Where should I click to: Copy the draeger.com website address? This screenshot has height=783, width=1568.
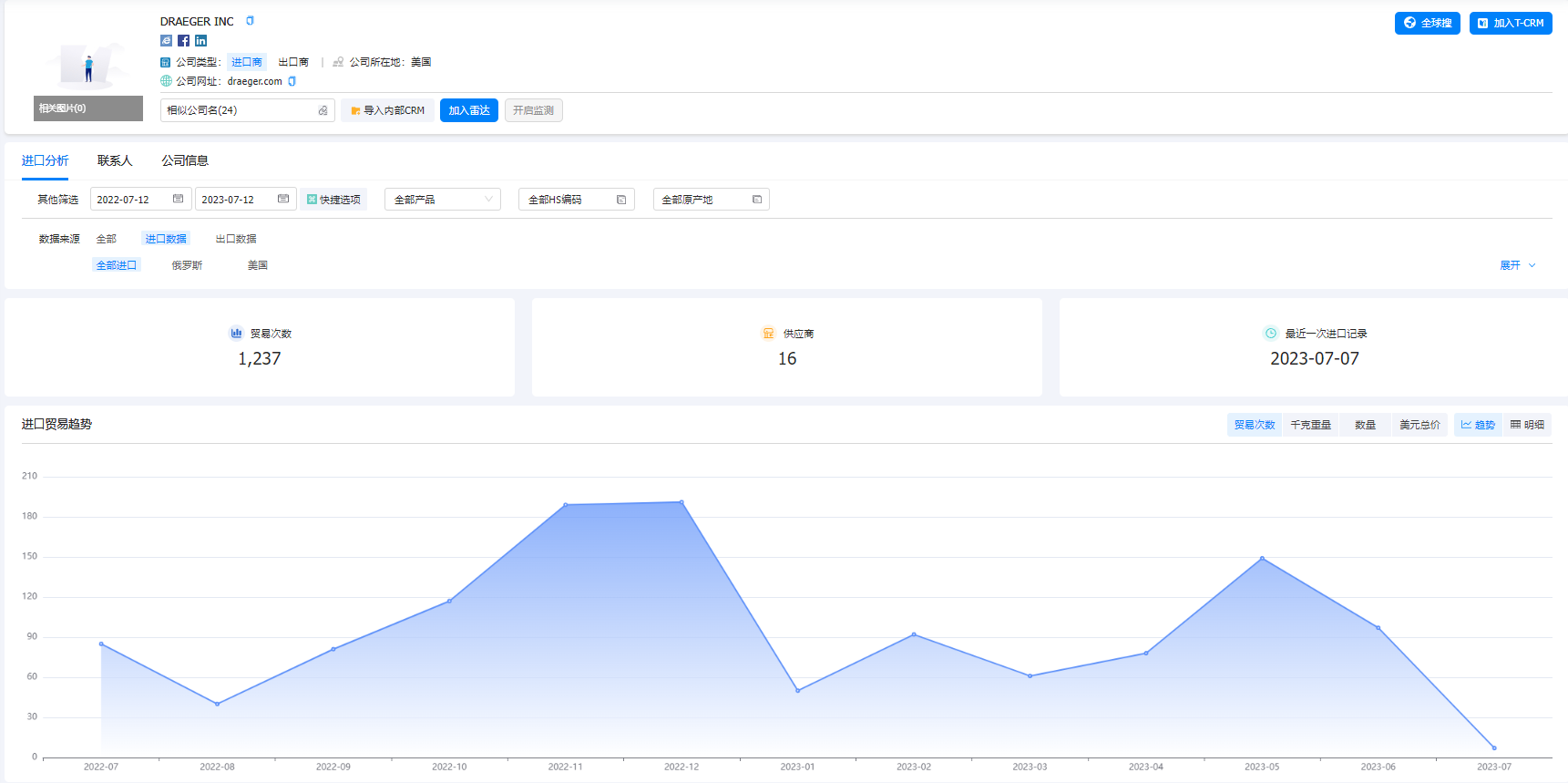pyautogui.click(x=292, y=81)
